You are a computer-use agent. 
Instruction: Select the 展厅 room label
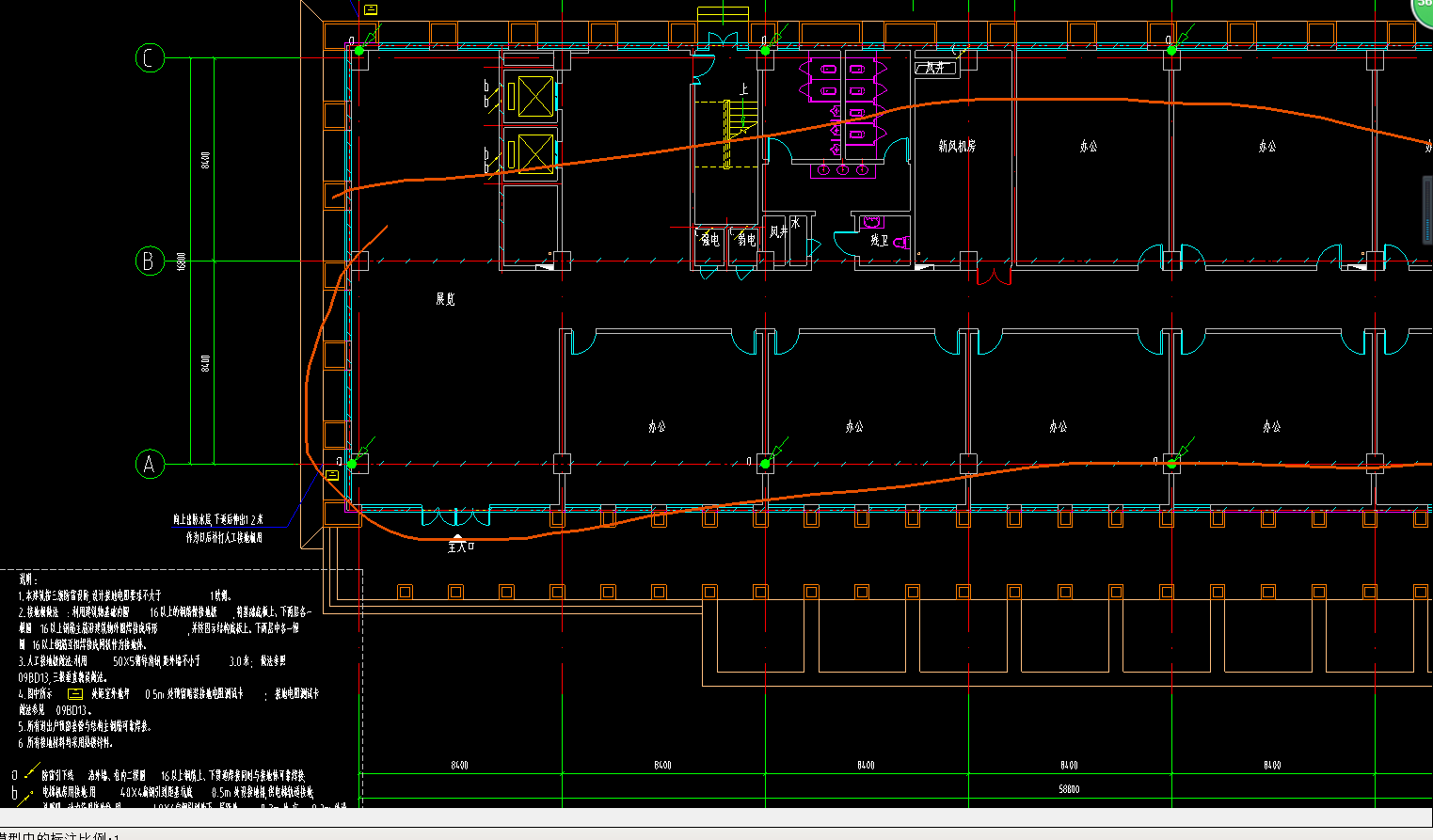(x=445, y=299)
